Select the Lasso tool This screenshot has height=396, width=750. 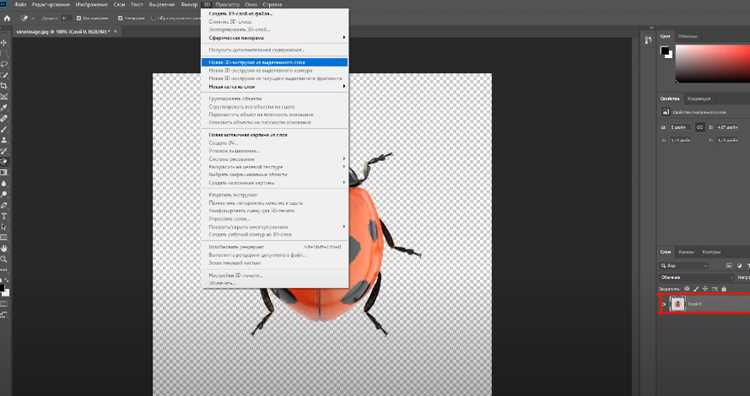[x=4, y=64]
